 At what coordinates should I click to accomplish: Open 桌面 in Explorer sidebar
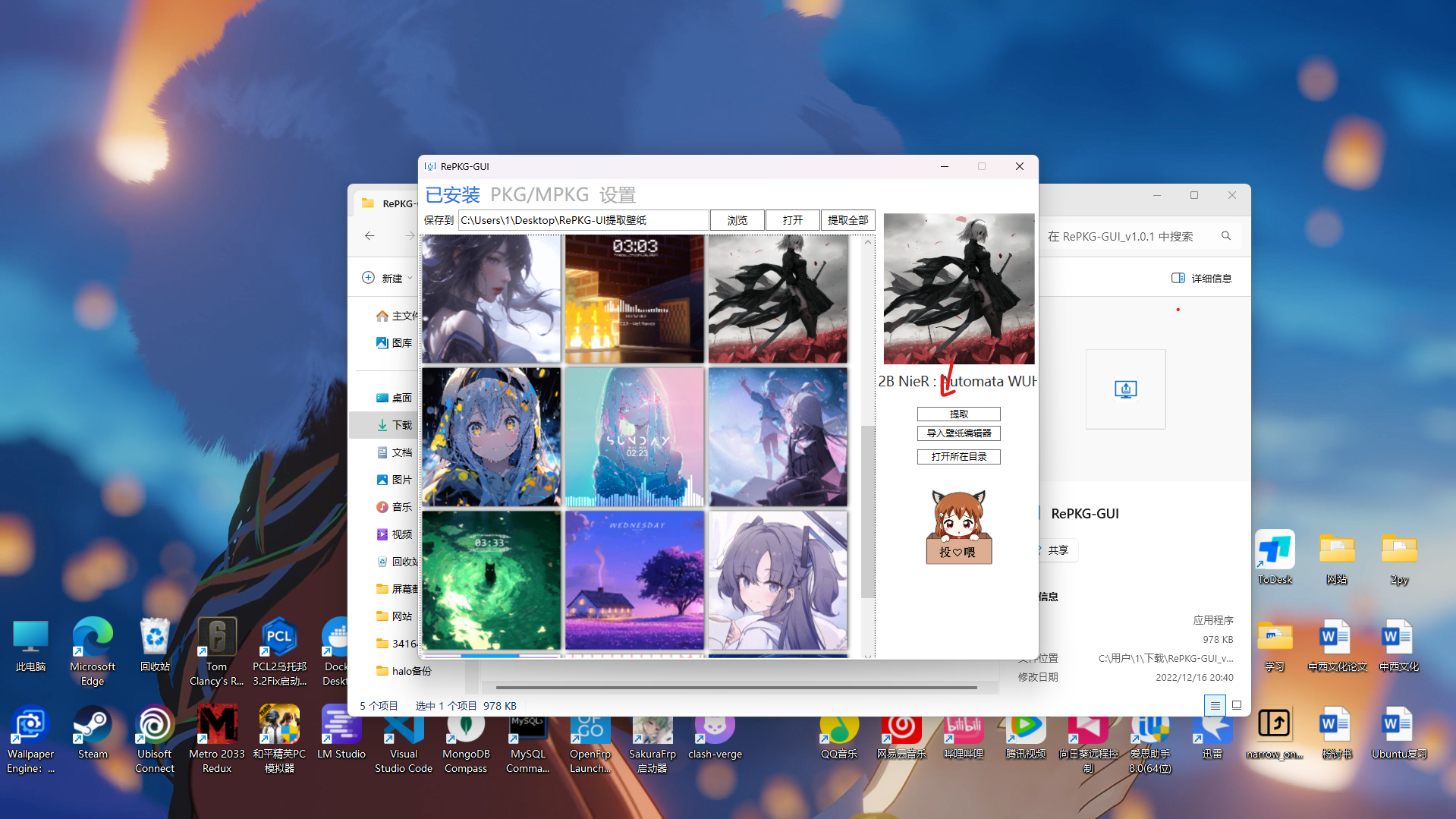pyautogui.click(x=395, y=398)
